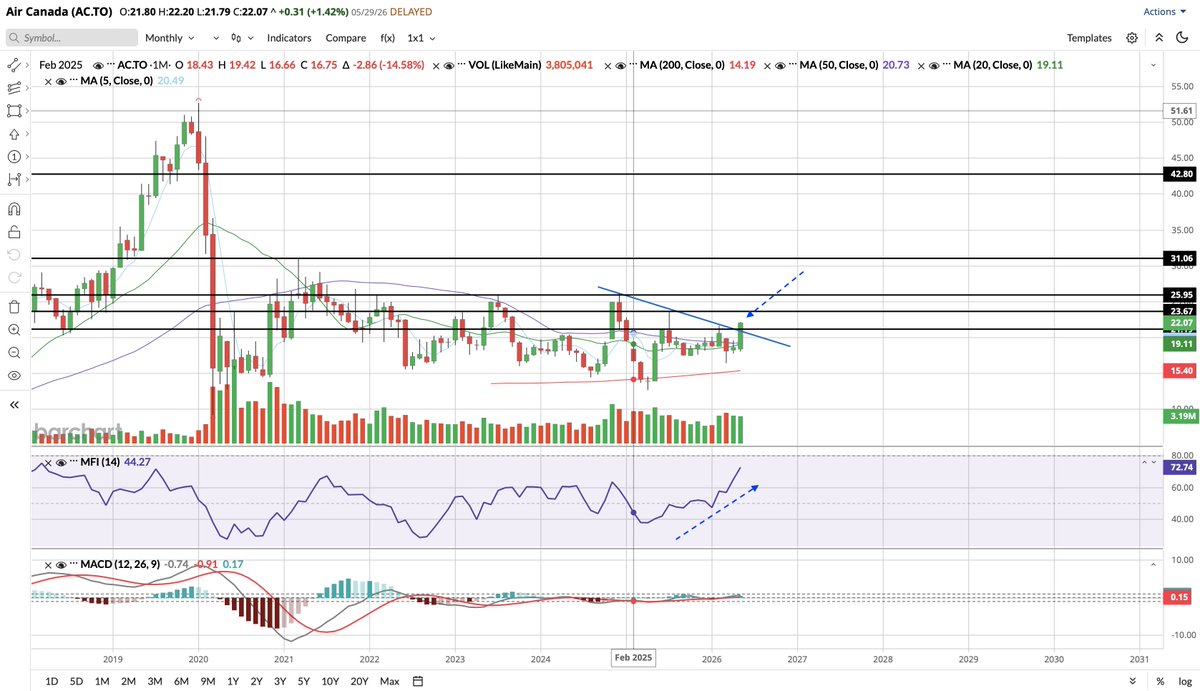1200x691 pixels.
Task: Remove the MA (200, Close, 0) study
Action: (607, 65)
